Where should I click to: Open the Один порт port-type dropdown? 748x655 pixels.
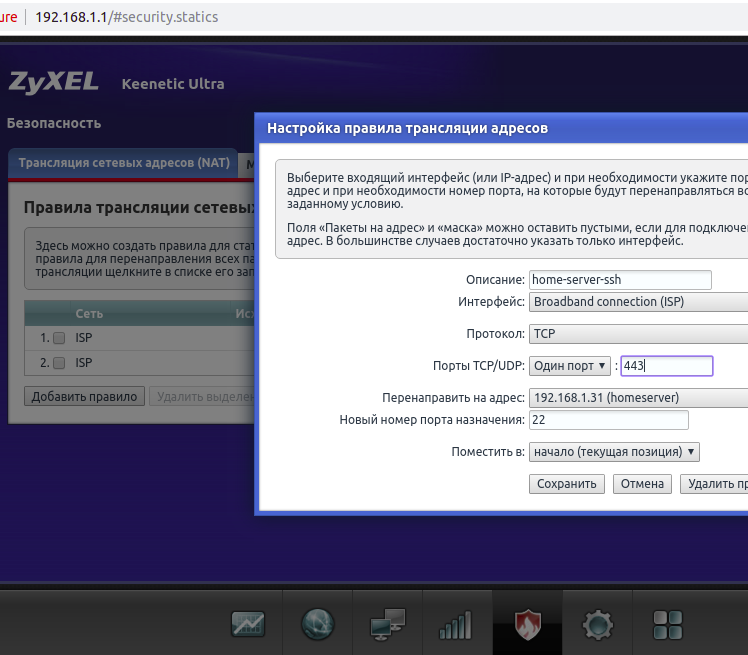pyautogui.click(x=570, y=366)
